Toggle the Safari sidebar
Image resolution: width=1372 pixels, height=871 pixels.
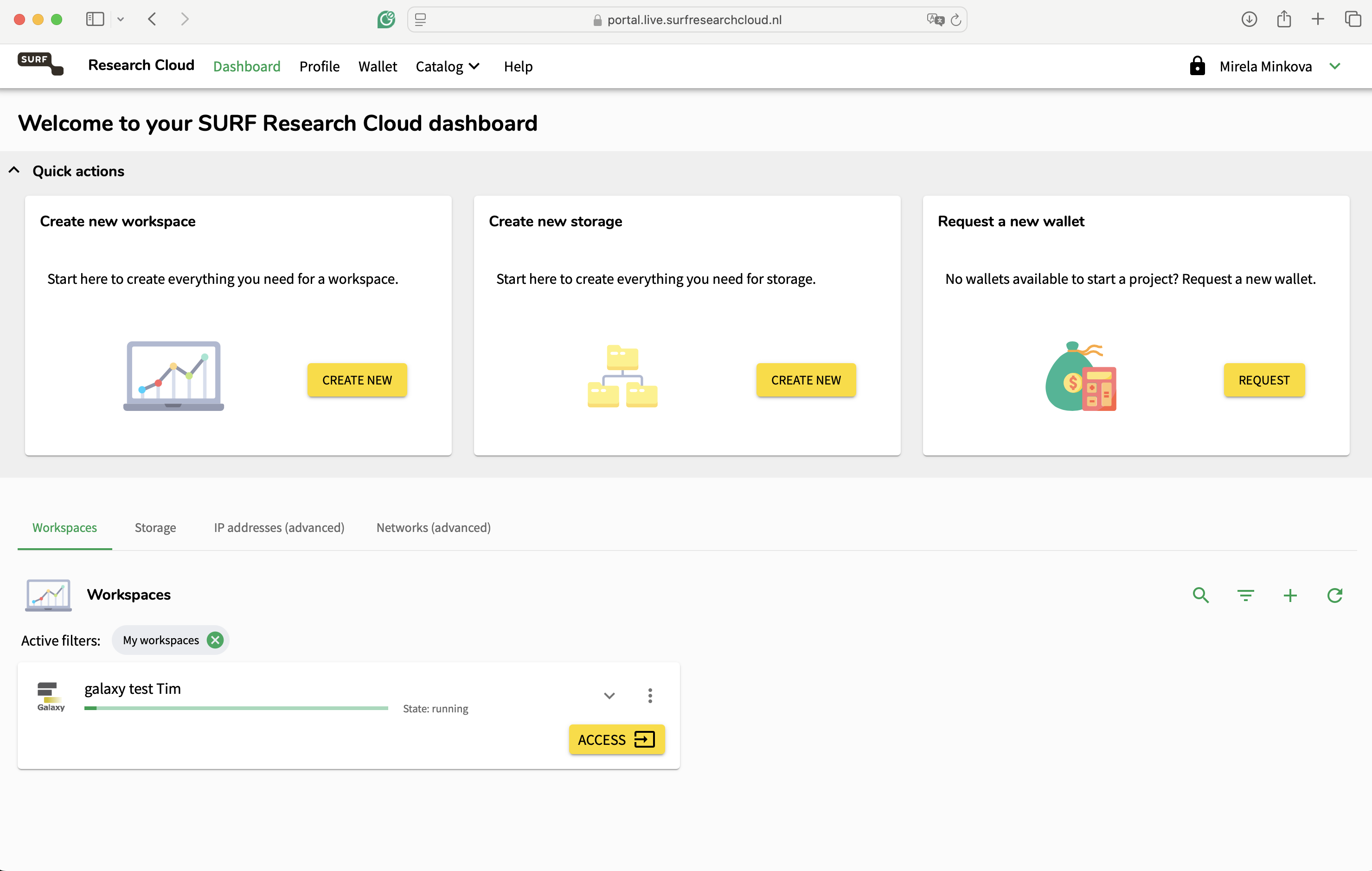click(95, 19)
